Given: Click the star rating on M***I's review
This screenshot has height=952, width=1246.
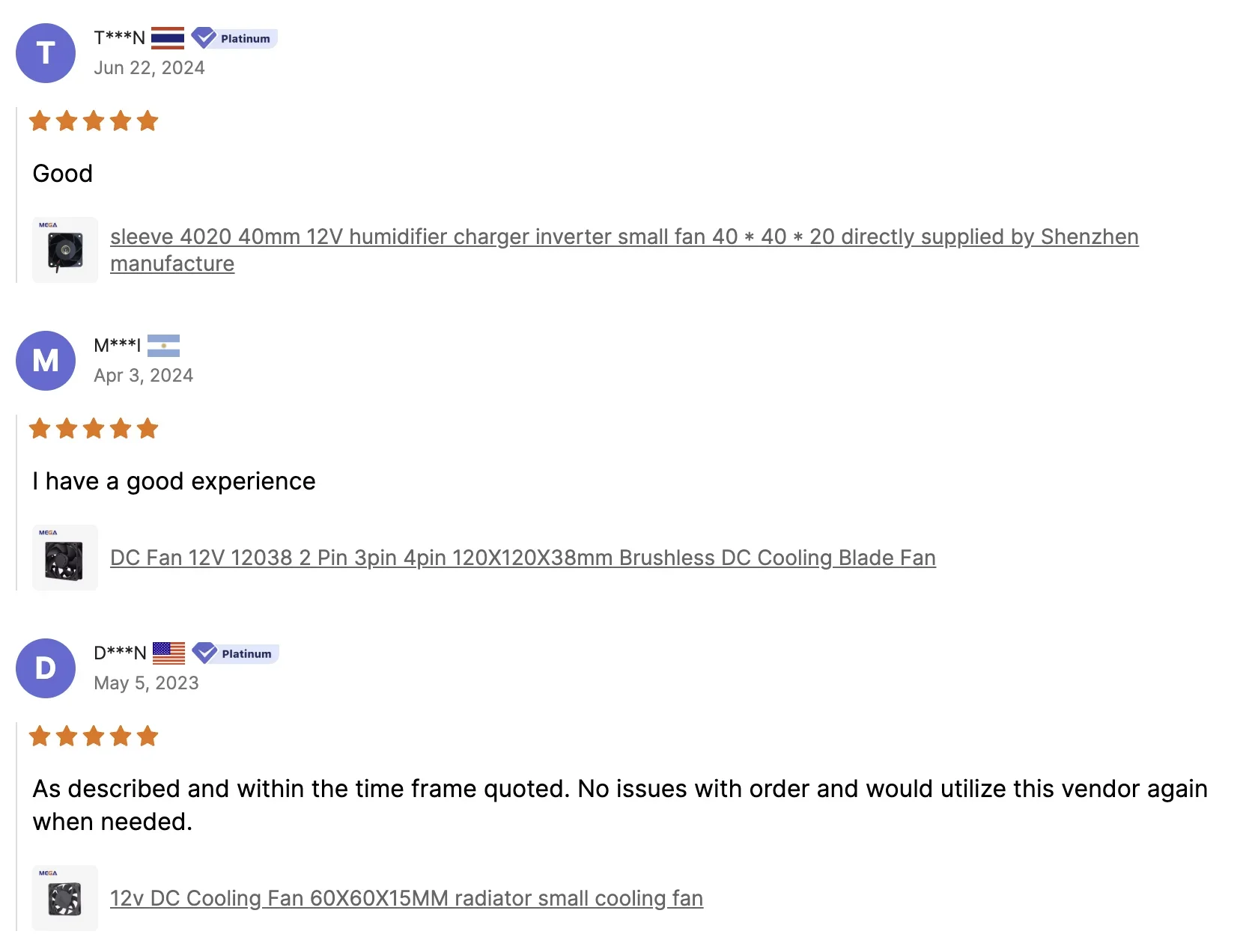Looking at the screenshot, I should pos(94,429).
